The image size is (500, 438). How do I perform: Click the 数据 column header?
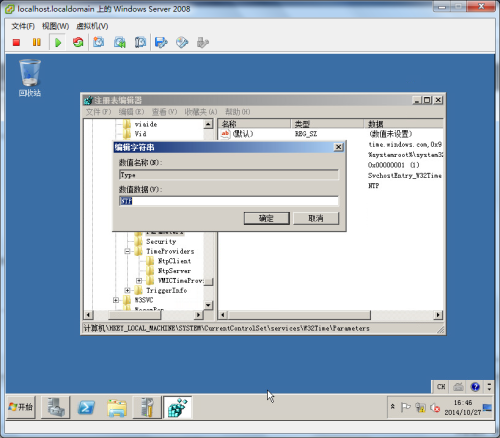(403, 124)
